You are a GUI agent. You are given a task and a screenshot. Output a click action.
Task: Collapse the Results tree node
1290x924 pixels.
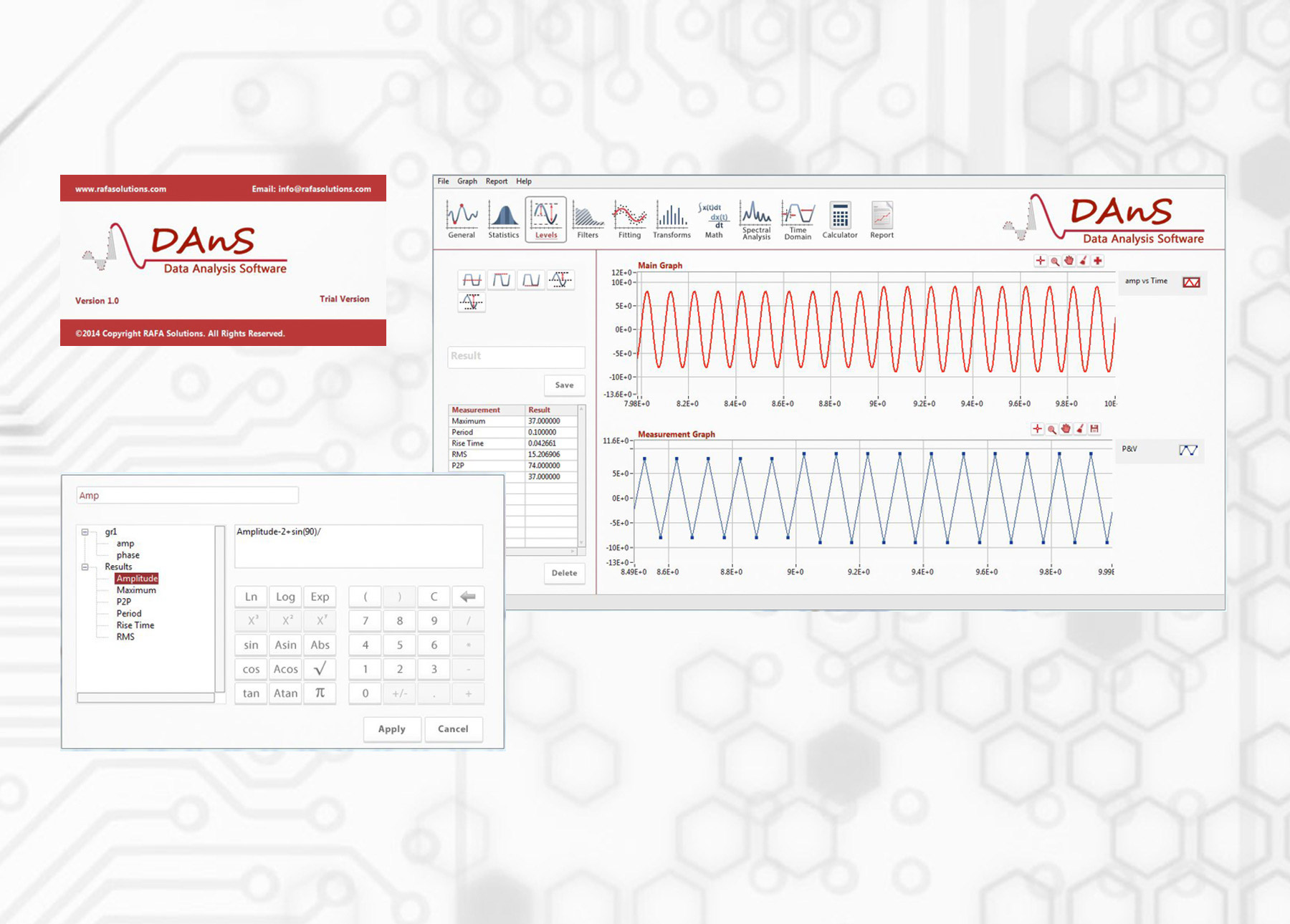pos(85,567)
